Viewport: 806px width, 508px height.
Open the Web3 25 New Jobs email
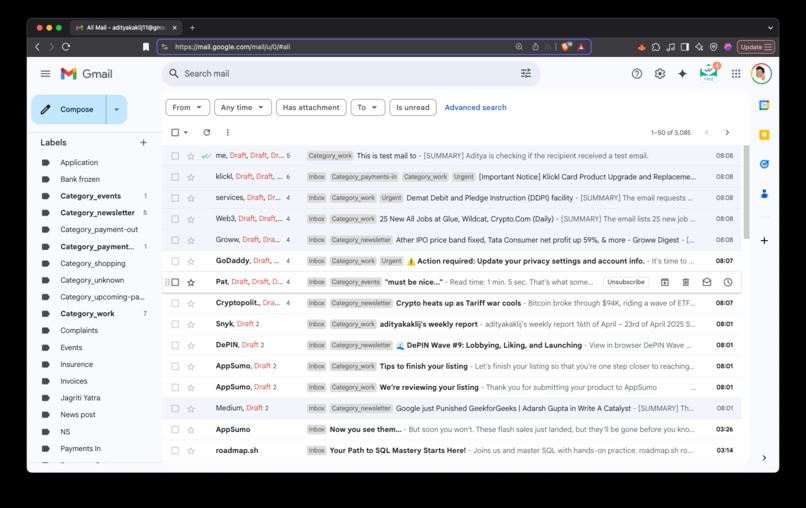tap(452, 219)
